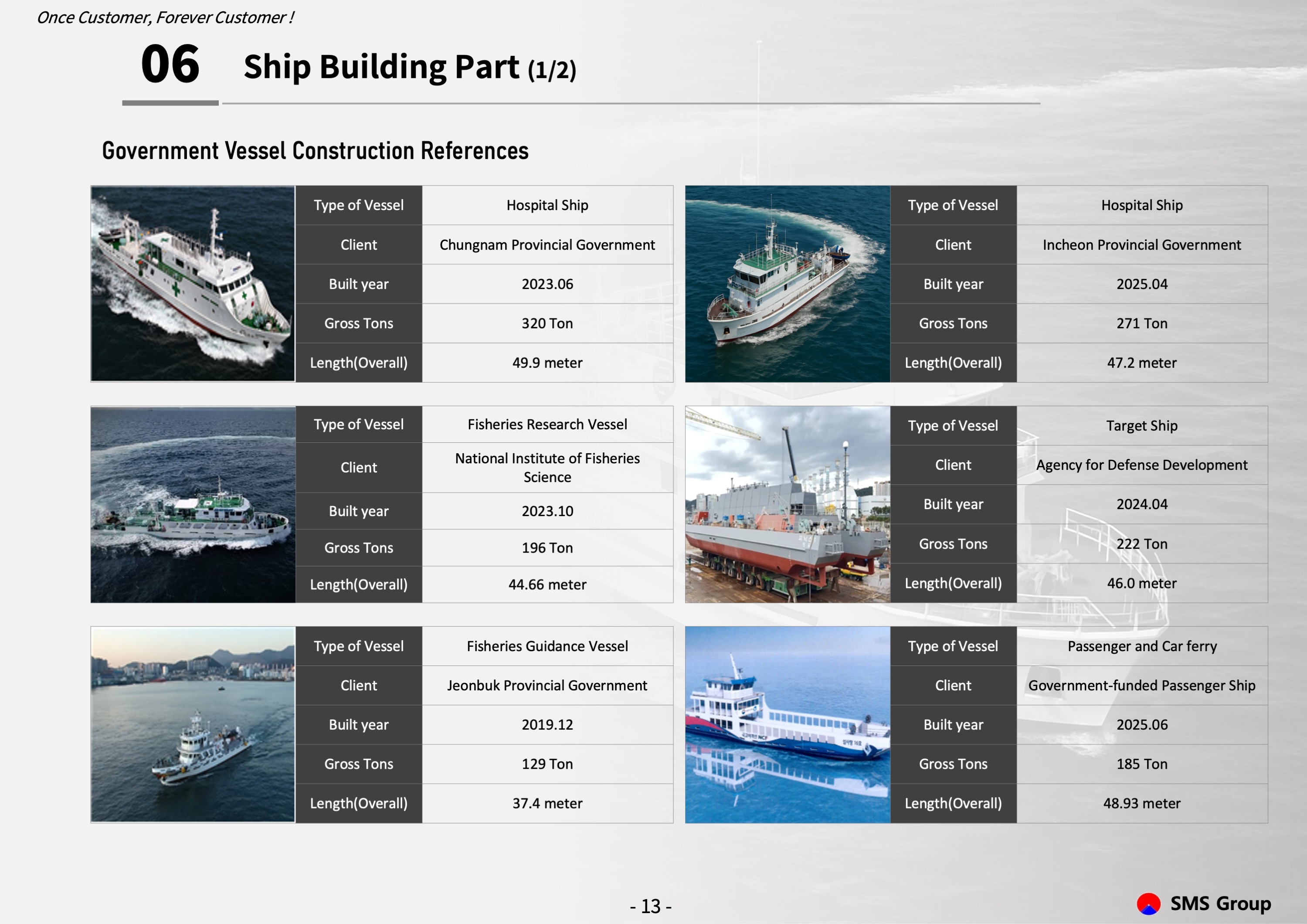This screenshot has height=924, width=1307.
Task: Click "Client" label beside Agency for Defense Development
Action: tap(954, 465)
